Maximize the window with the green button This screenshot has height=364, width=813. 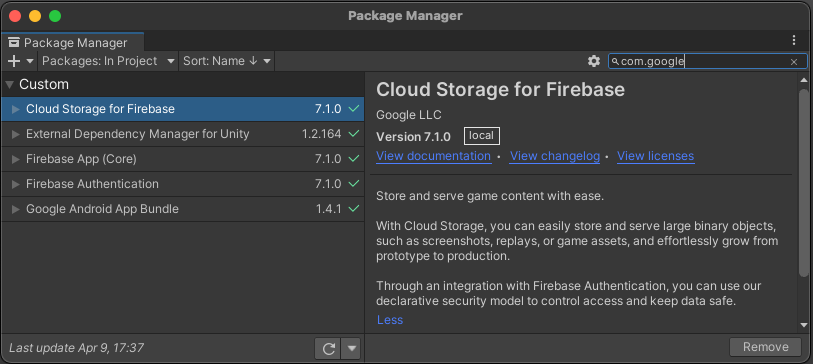[55, 16]
